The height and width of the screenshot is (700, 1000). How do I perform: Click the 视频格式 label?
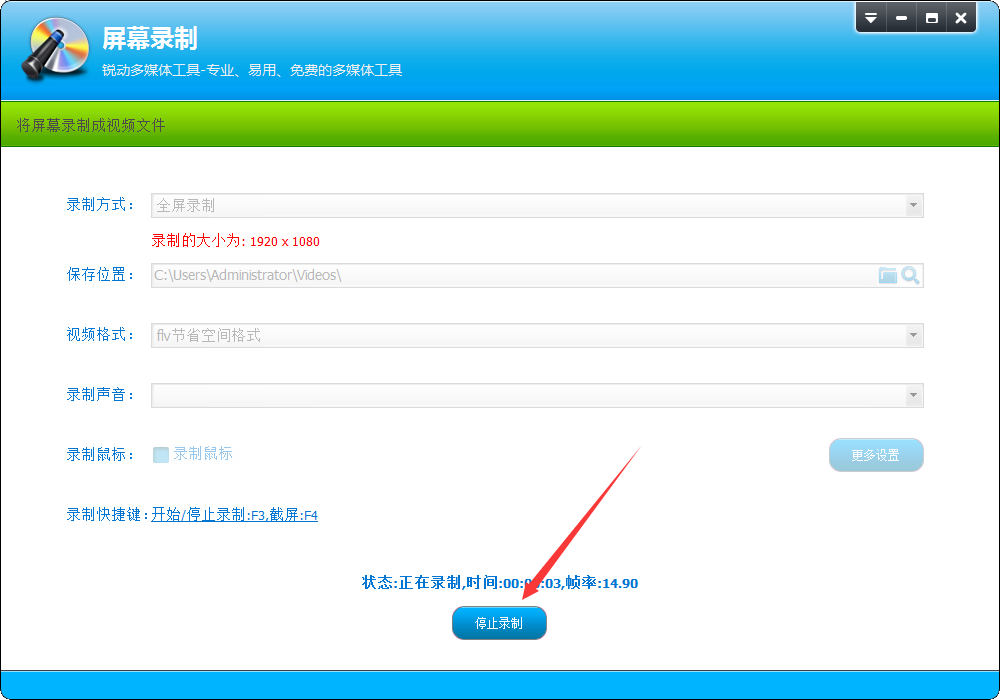click(x=100, y=335)
